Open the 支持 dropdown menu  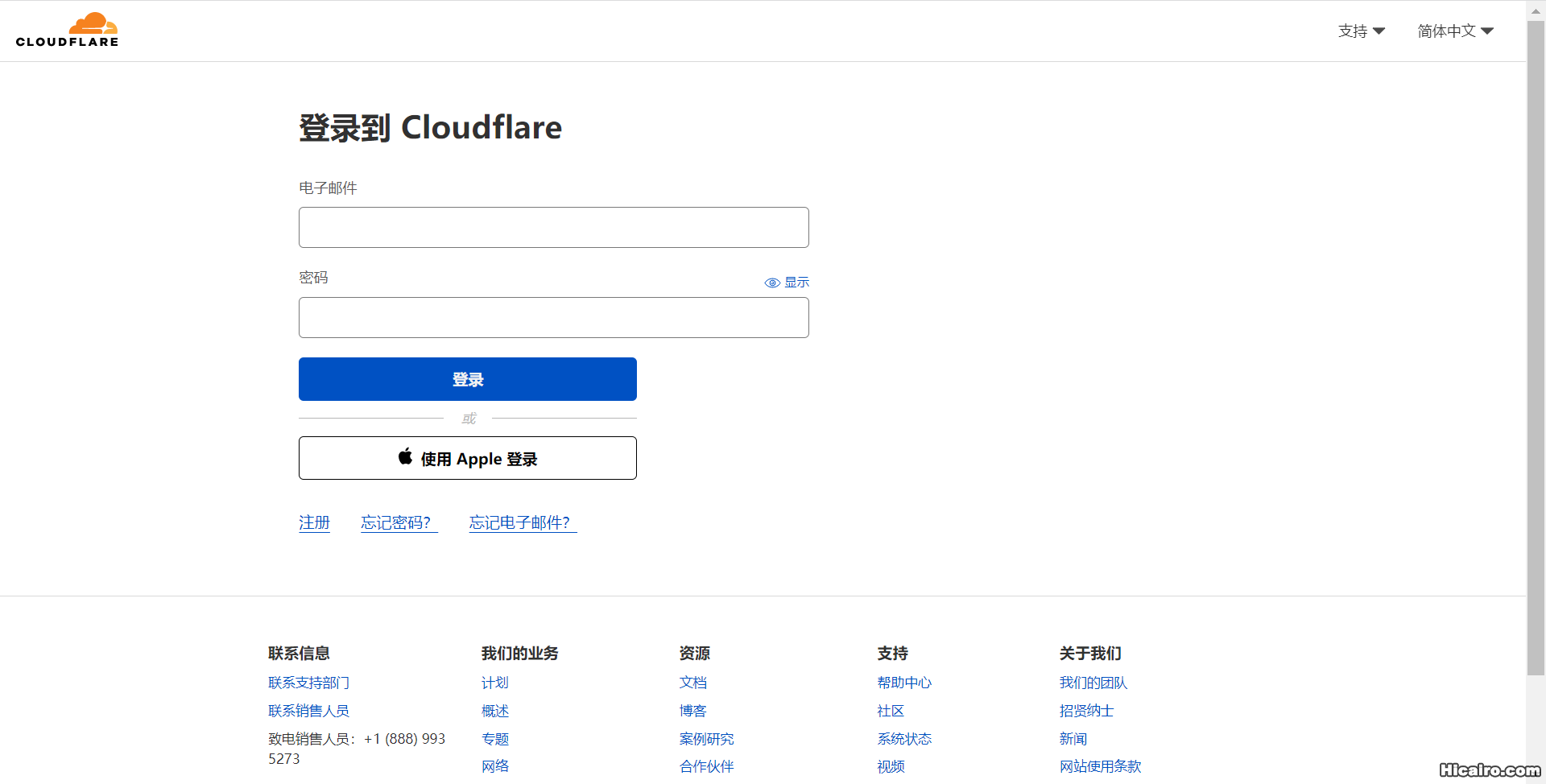click(x=1361, y=31)
